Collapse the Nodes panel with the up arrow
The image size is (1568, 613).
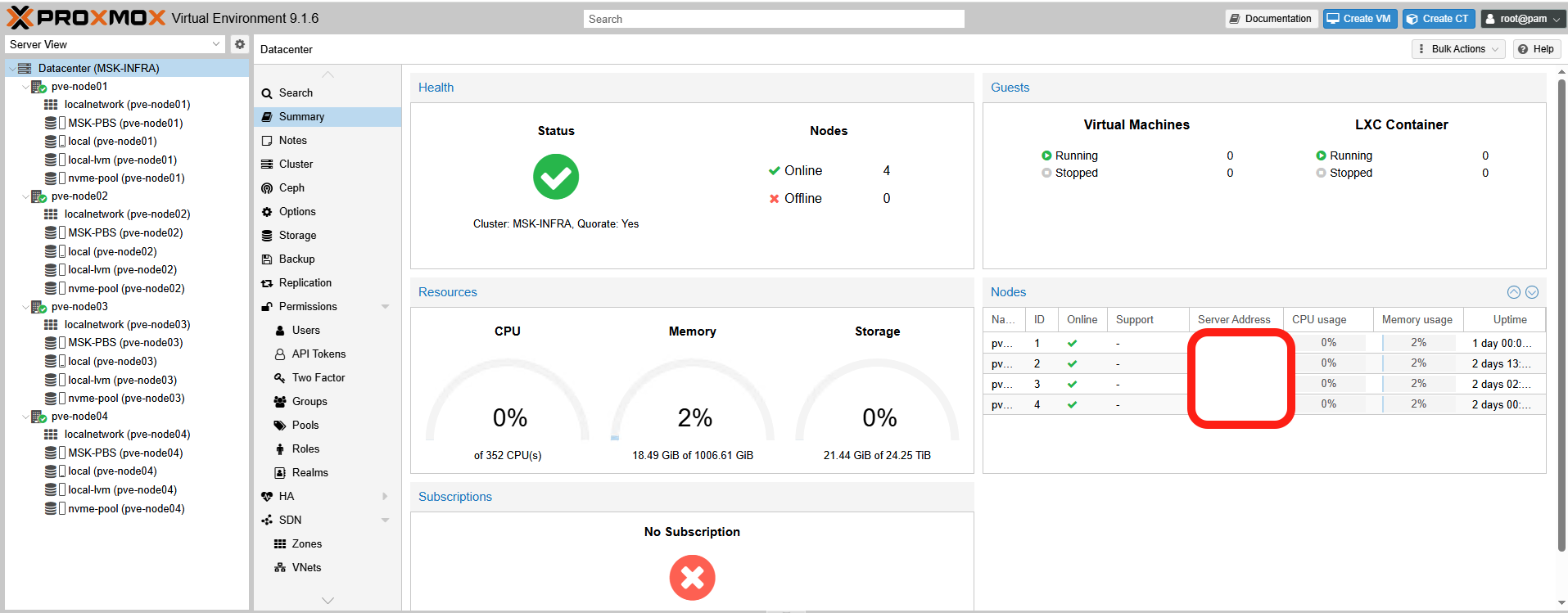tap(1514, 292)
